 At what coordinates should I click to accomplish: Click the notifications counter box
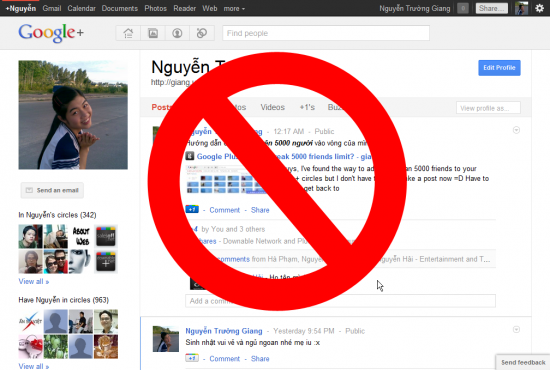tap(463, 8)
